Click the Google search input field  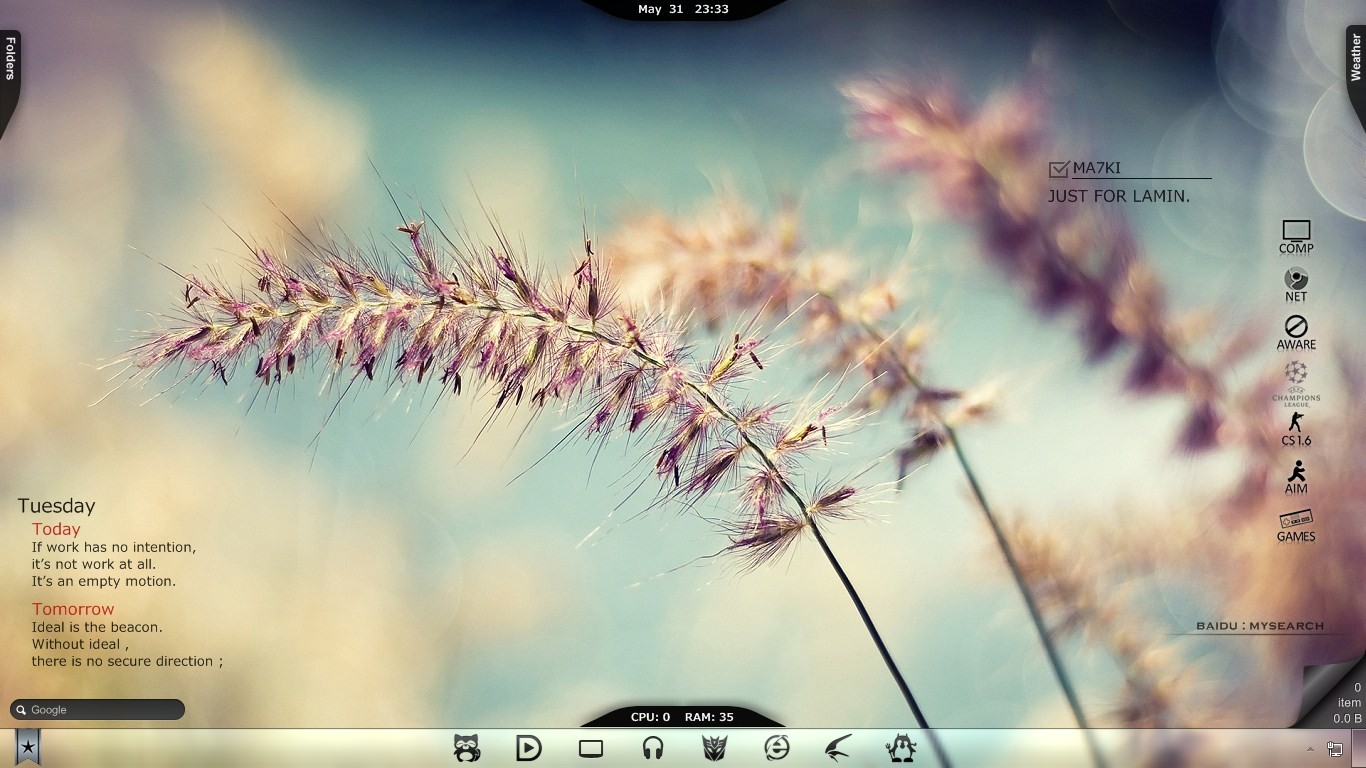(x=98, y=710)
